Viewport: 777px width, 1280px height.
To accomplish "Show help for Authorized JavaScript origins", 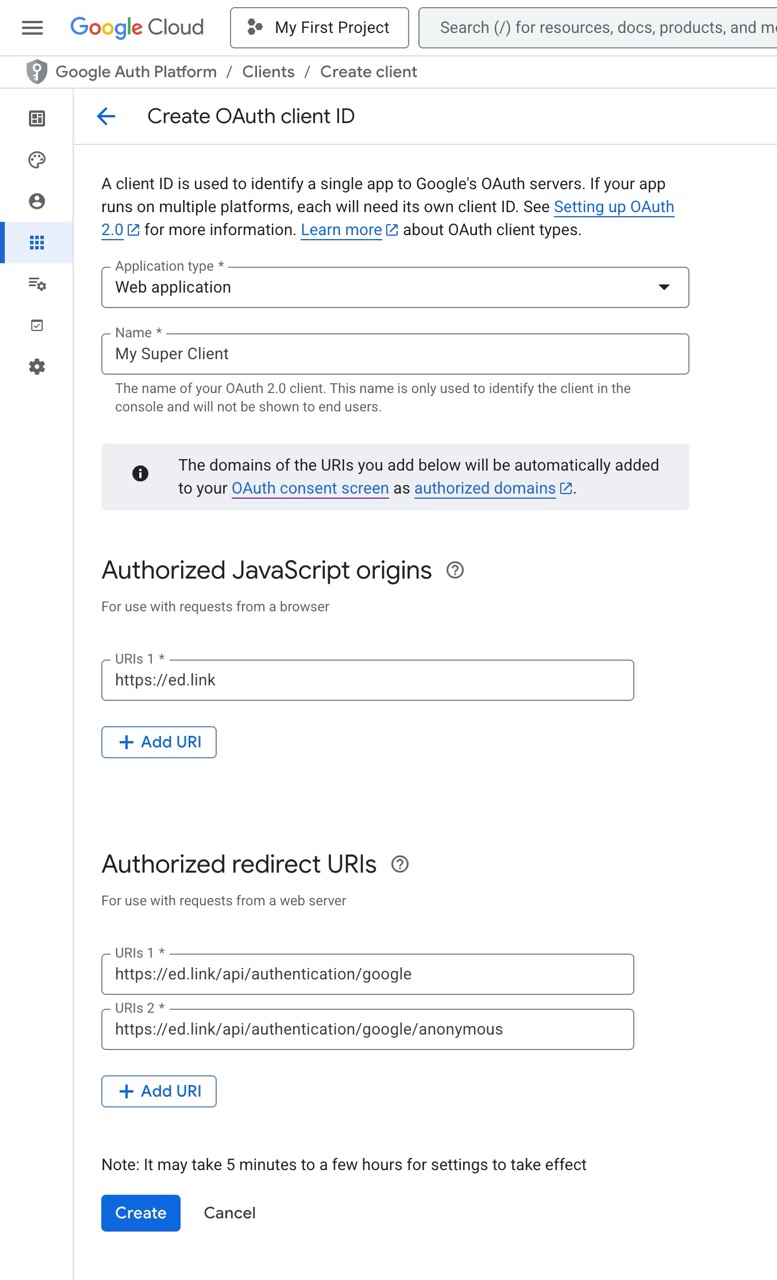I will click(455, 570).
